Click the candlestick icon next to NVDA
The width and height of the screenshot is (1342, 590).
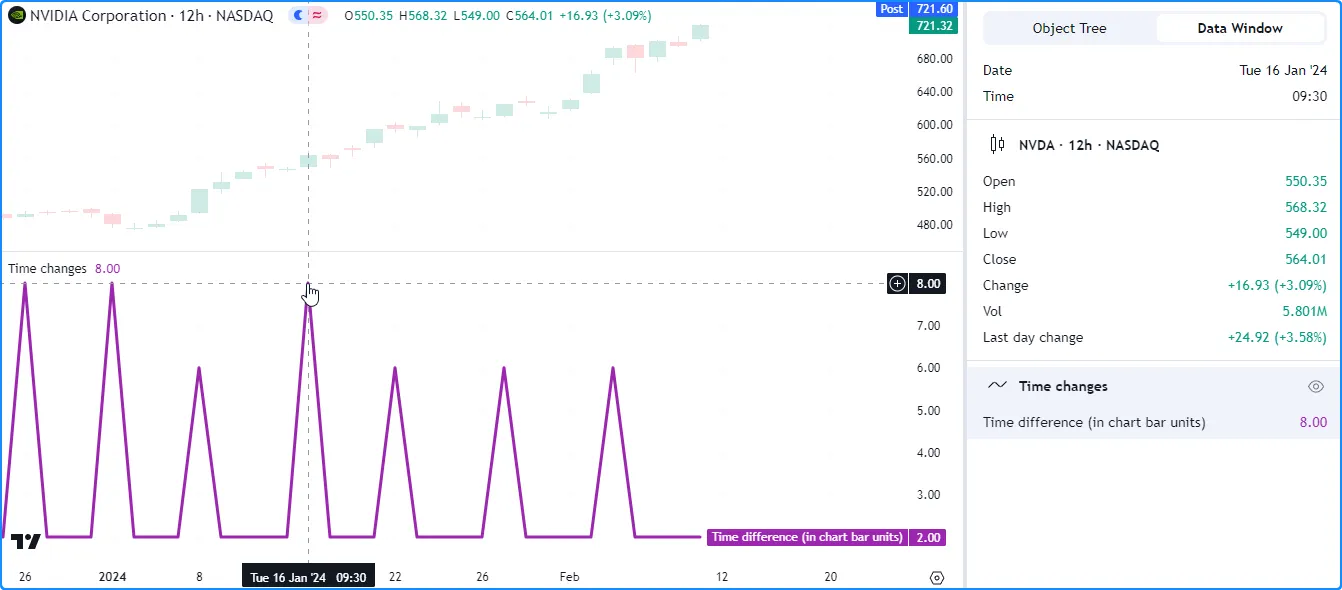997,145
